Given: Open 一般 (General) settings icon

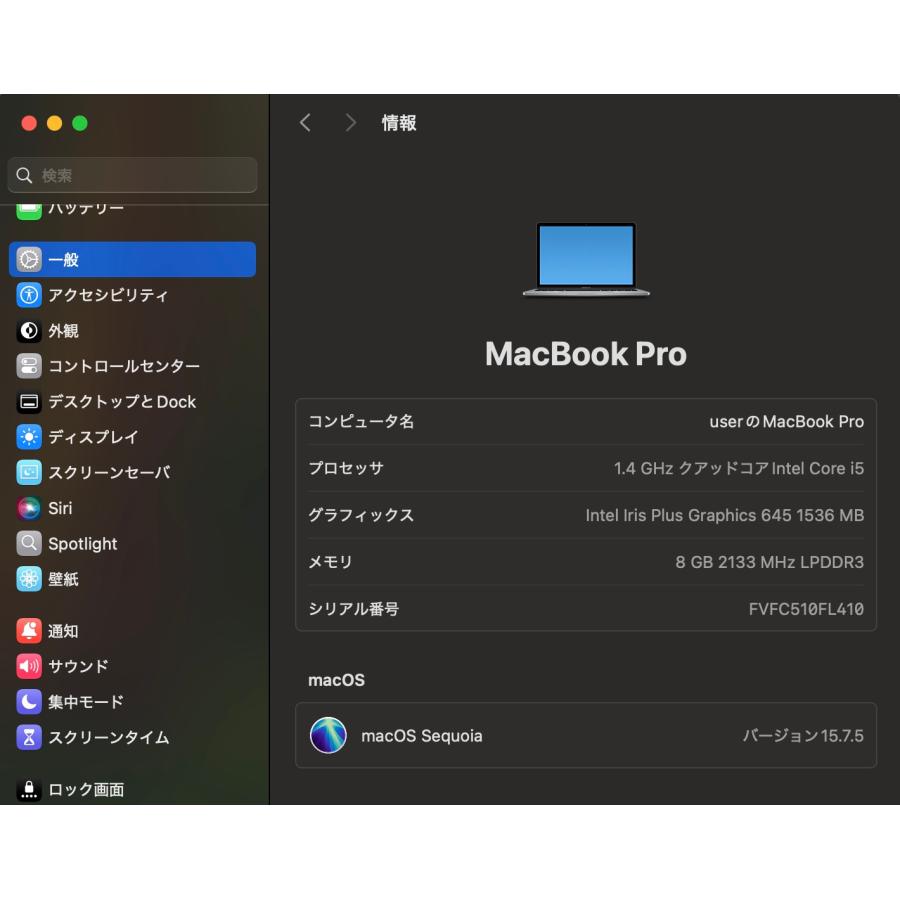Looking at the screenshot, I should (29, 259).
